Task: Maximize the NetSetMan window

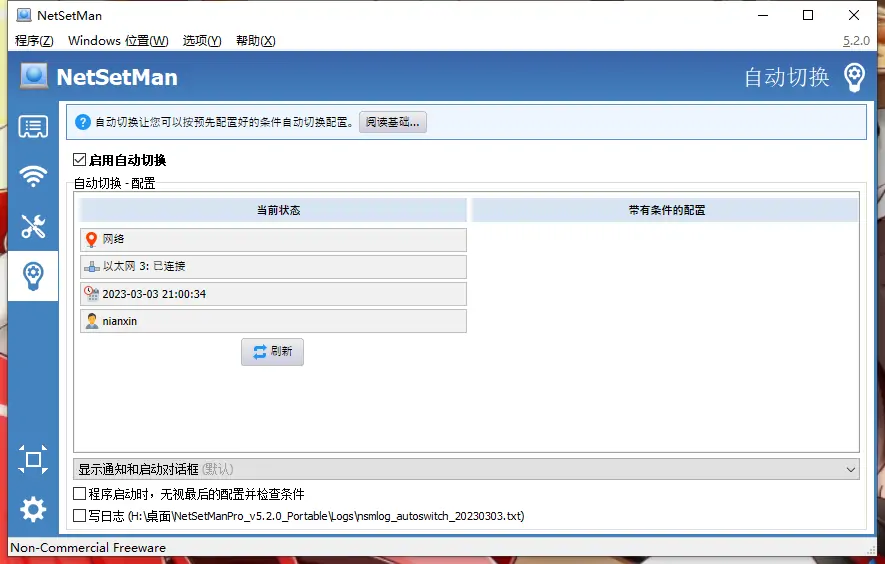Action: pyautogui.click(x=808, y=15)
